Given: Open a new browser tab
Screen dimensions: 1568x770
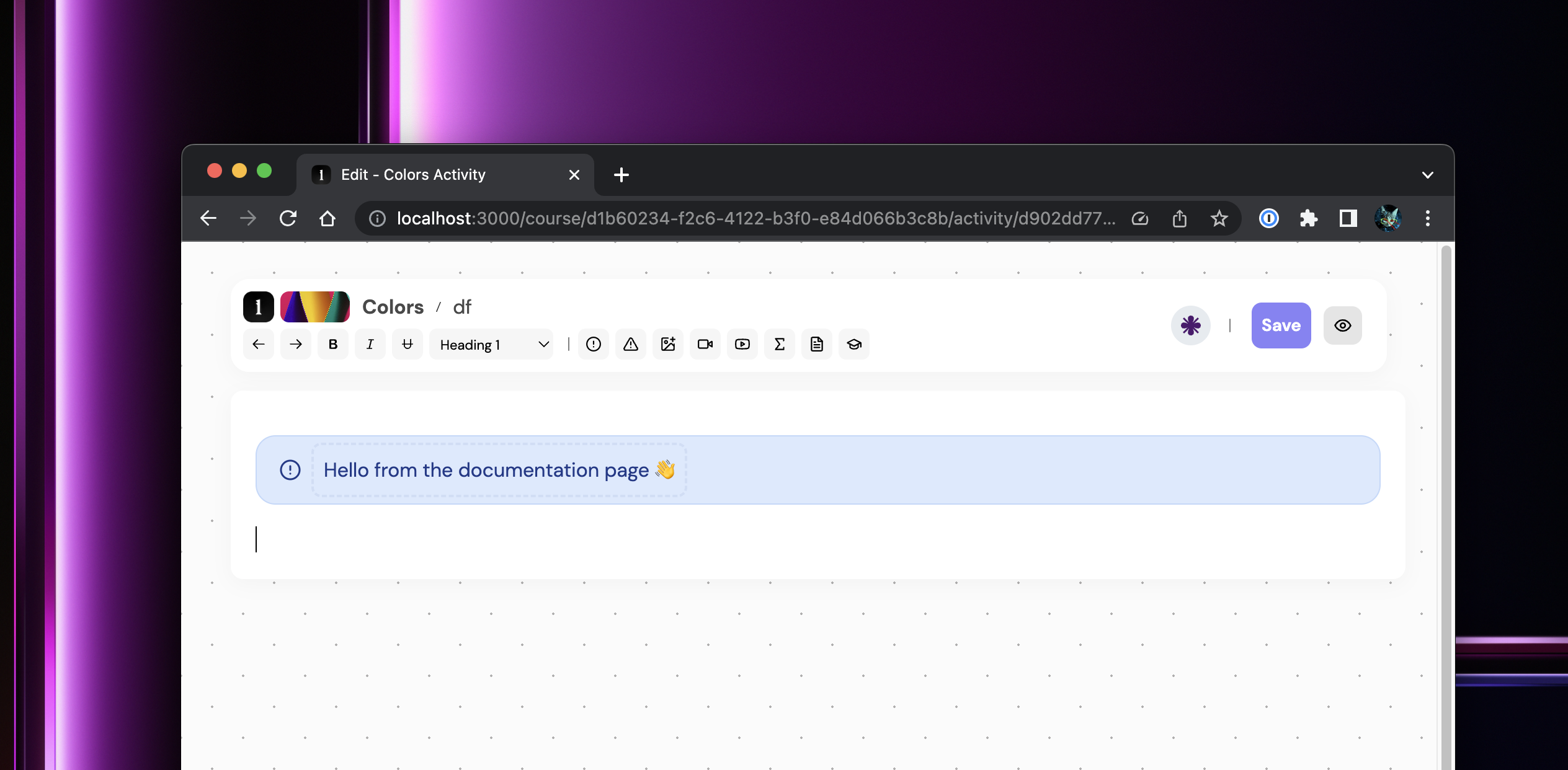Looking at the screenshot, I should [621, 175].
